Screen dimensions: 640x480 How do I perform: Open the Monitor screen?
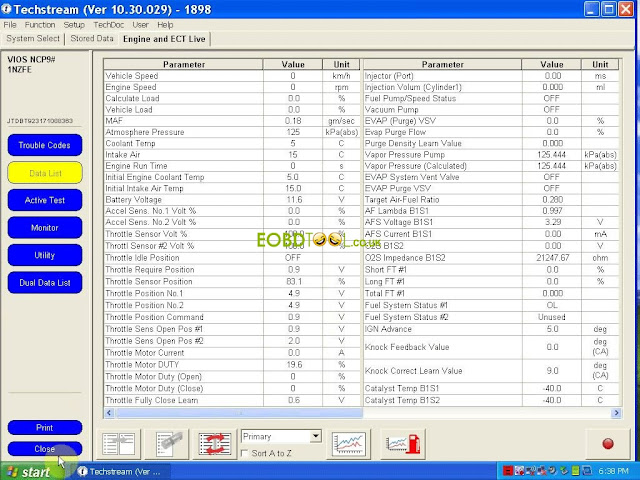pyautogui.click(x=45, y=228)
